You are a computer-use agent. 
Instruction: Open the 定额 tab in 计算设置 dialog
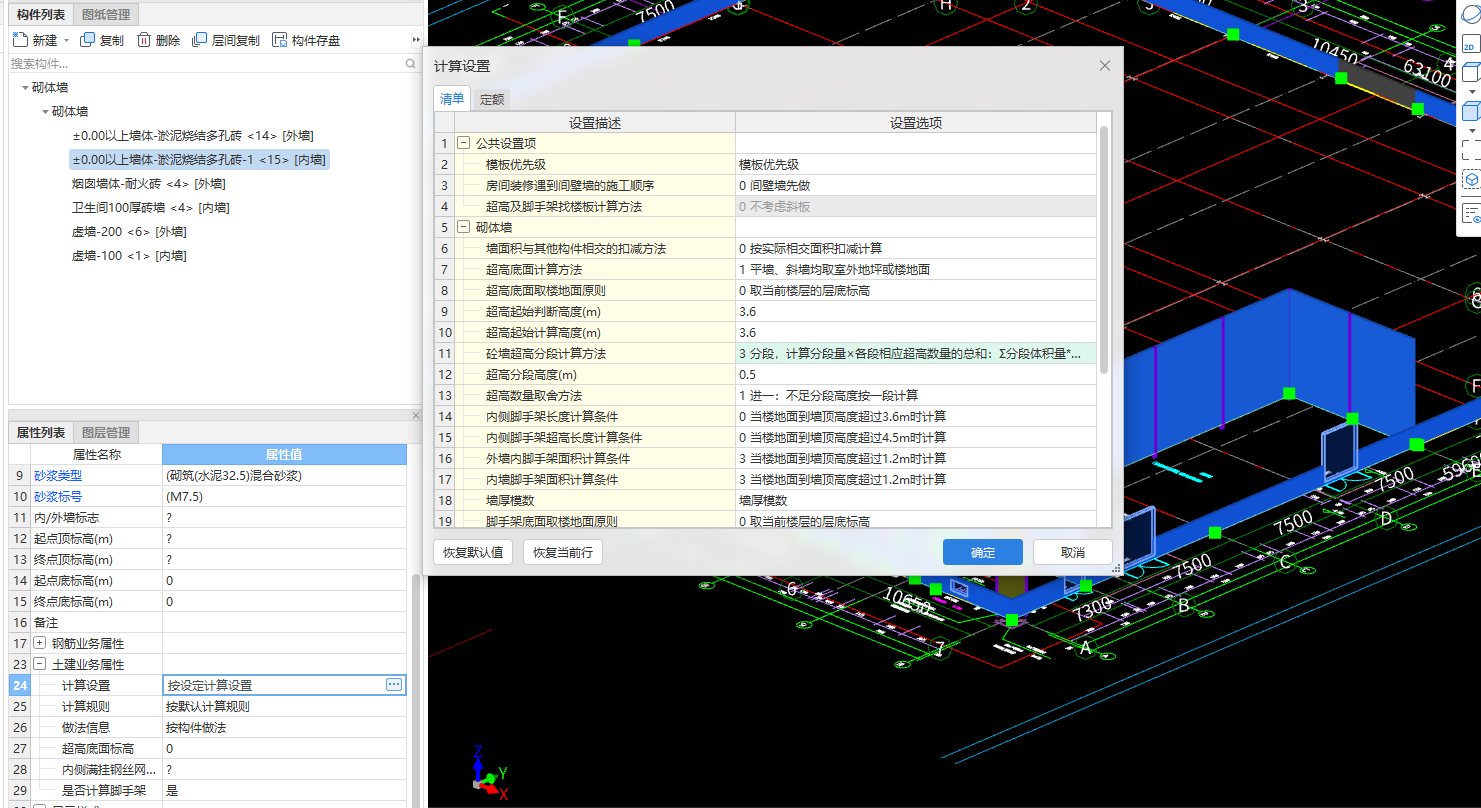click(492, 100)
